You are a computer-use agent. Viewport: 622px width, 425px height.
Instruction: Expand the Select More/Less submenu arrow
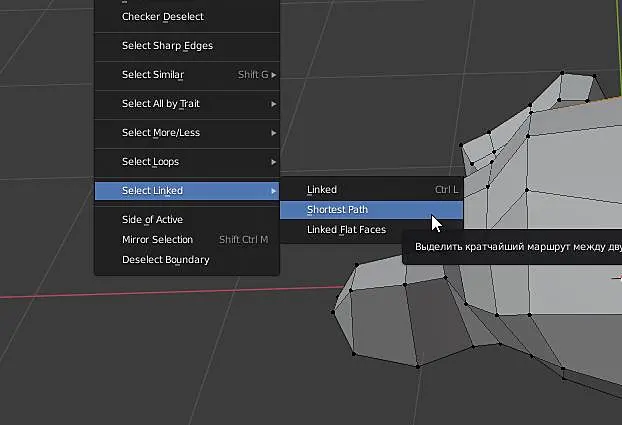(274, 133)
